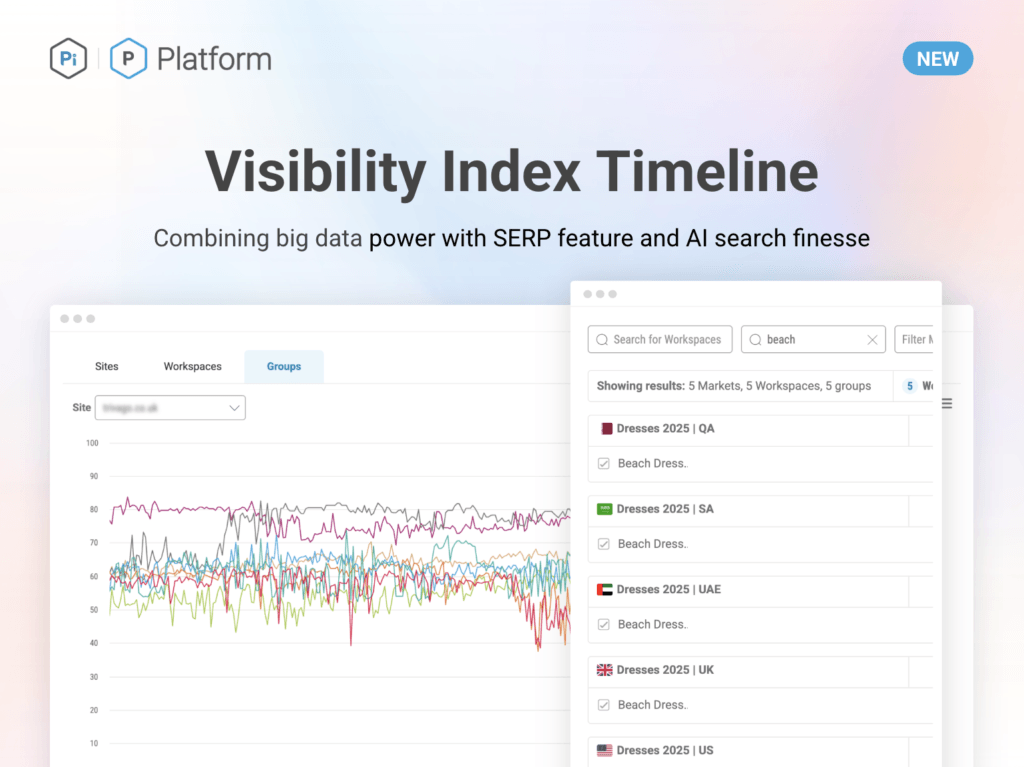
Task: Click the Pi hexagon logo
Action: click(68, 59)
